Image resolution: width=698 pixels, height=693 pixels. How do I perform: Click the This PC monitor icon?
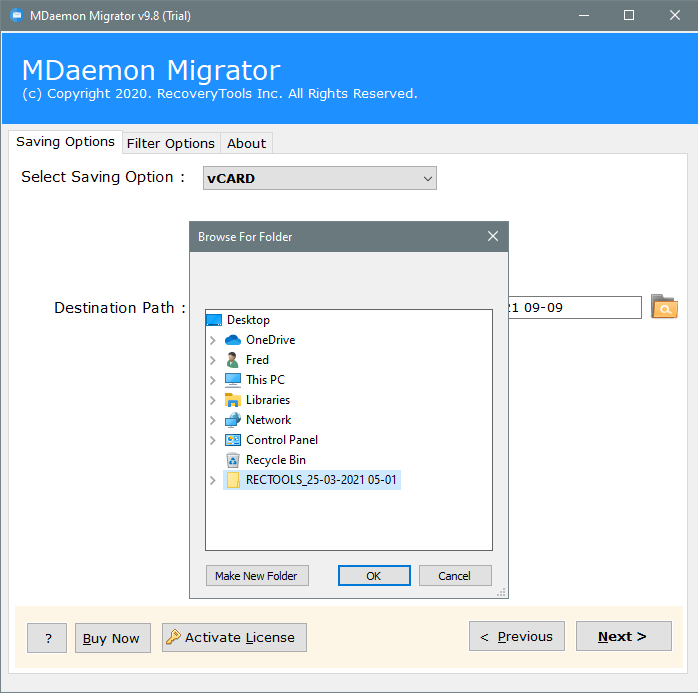click(233, 380)
